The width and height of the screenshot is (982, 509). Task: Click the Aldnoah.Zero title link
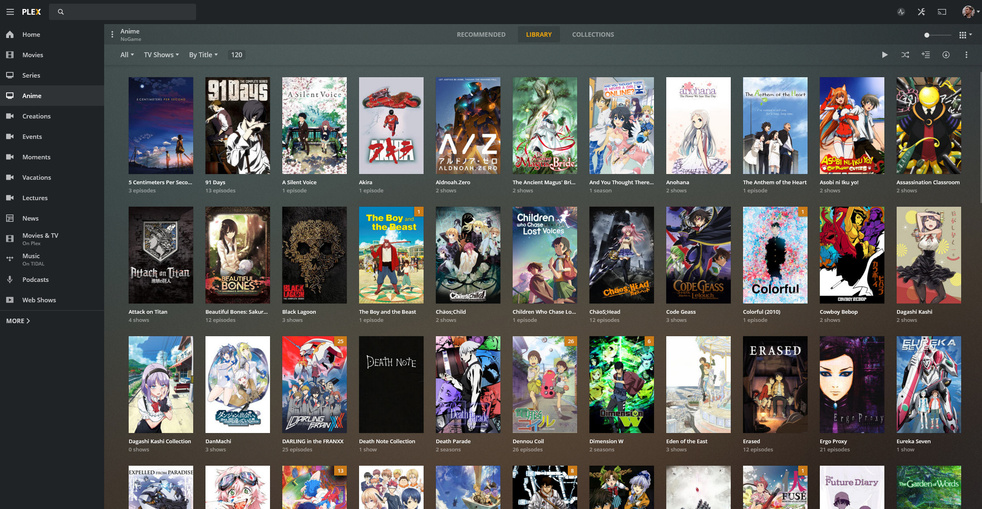[x=453, y=182]
